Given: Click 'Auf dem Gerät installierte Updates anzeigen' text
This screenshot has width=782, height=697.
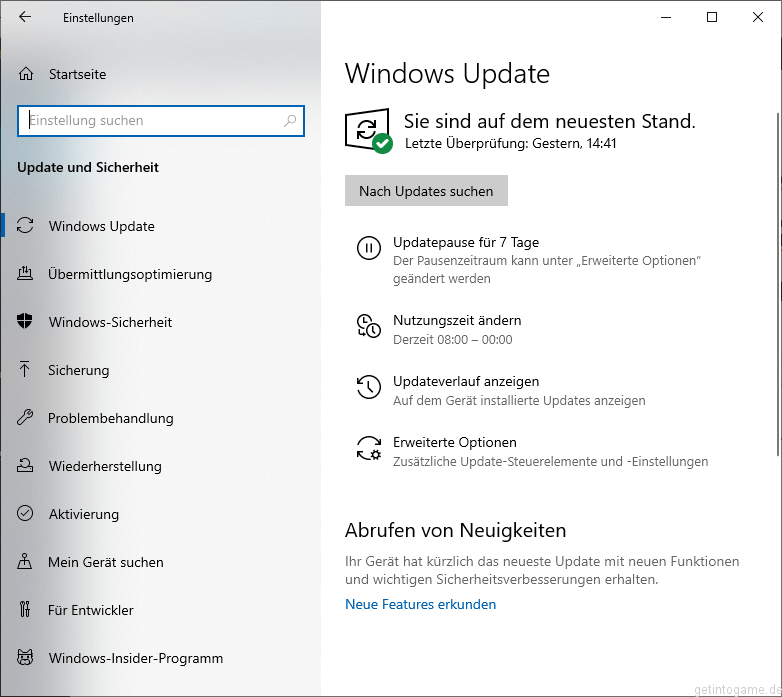Looking at the screenshot, I should 519,401.
